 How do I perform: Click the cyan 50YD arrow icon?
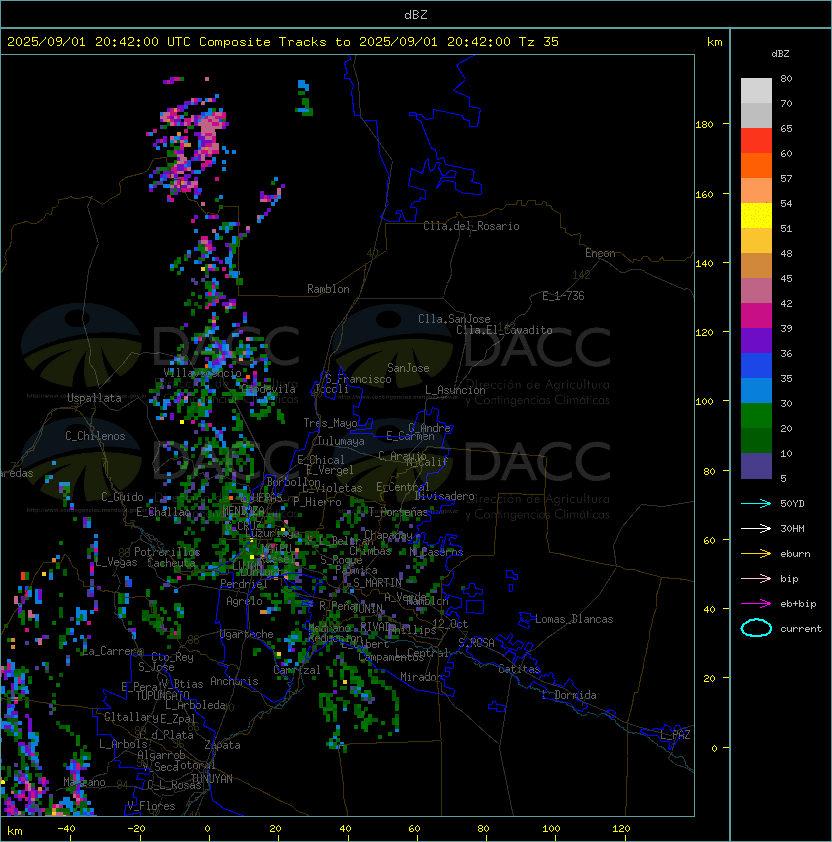(x=756, y=503)
